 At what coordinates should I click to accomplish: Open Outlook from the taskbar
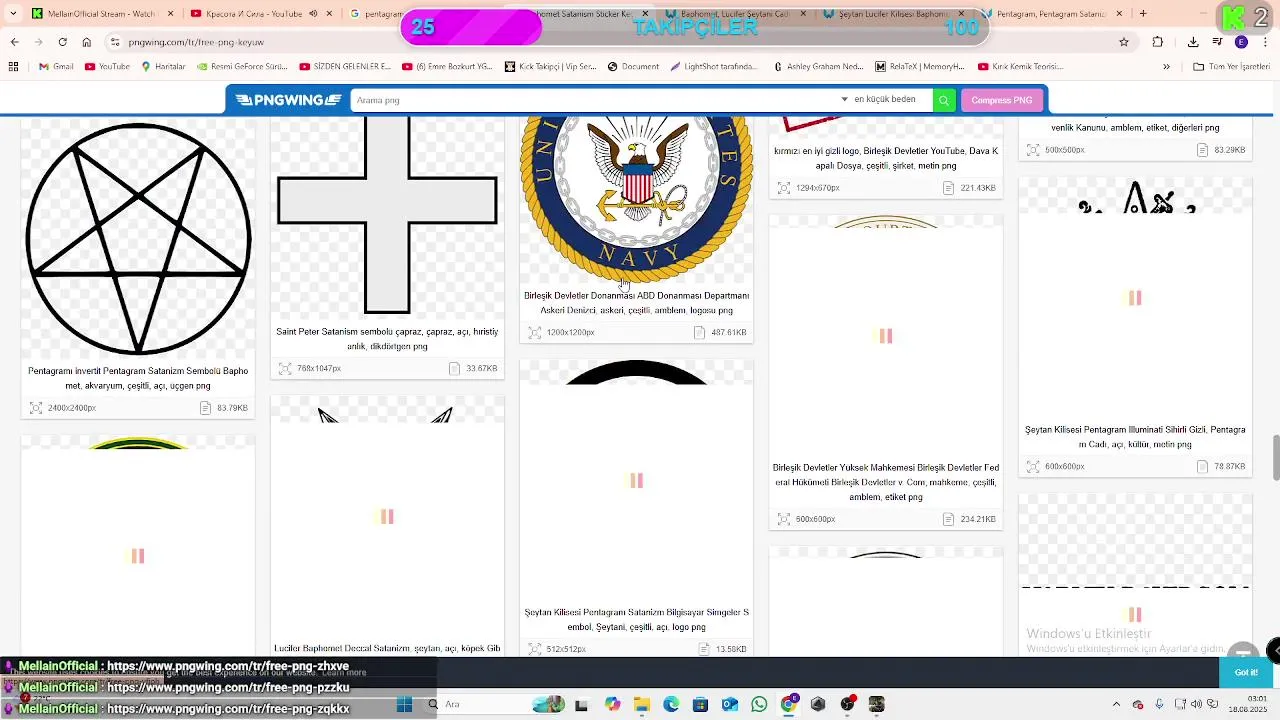click(730, 705)
